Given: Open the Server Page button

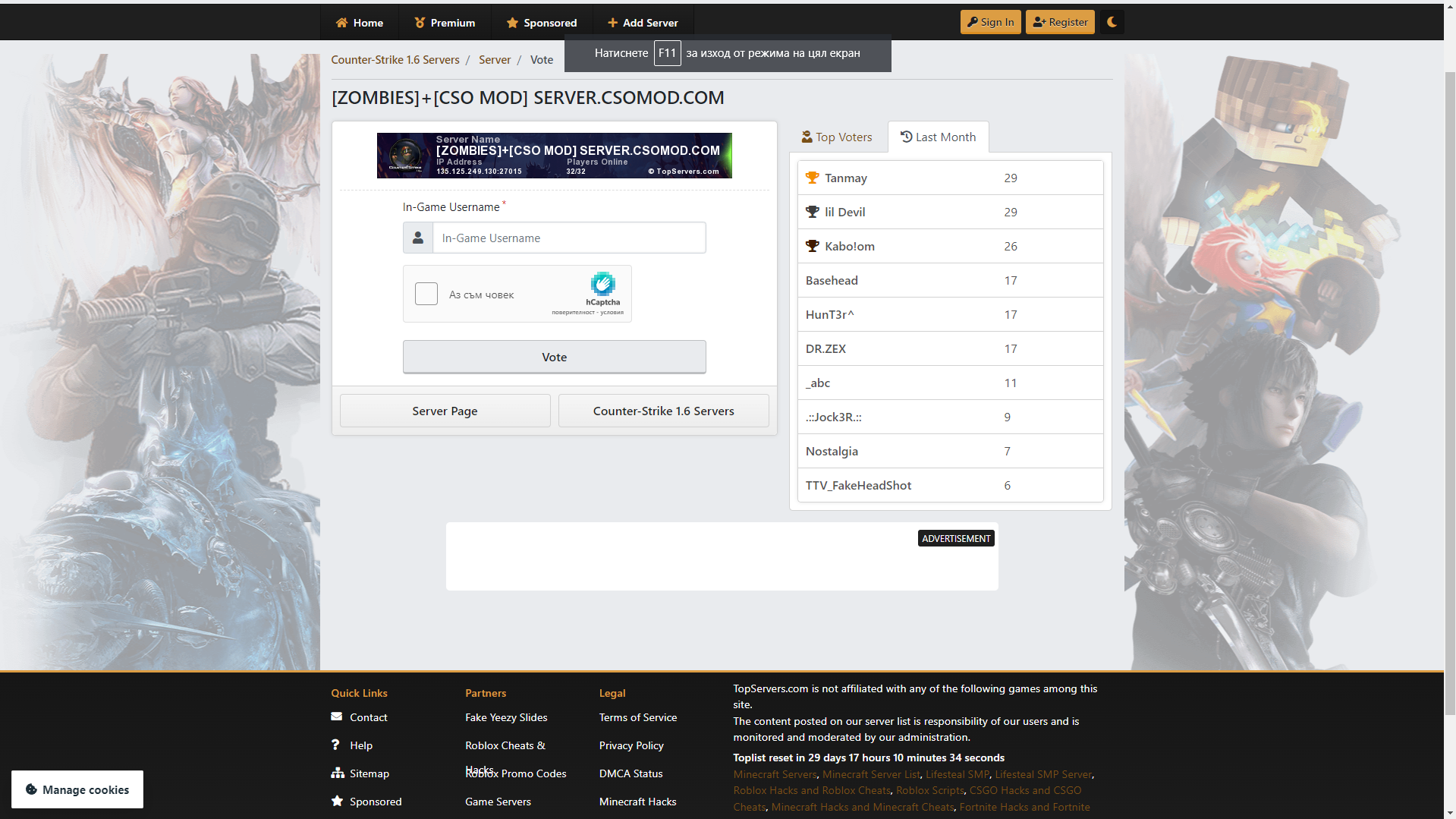Looking at the screenshot, I should tap(445, 411).
